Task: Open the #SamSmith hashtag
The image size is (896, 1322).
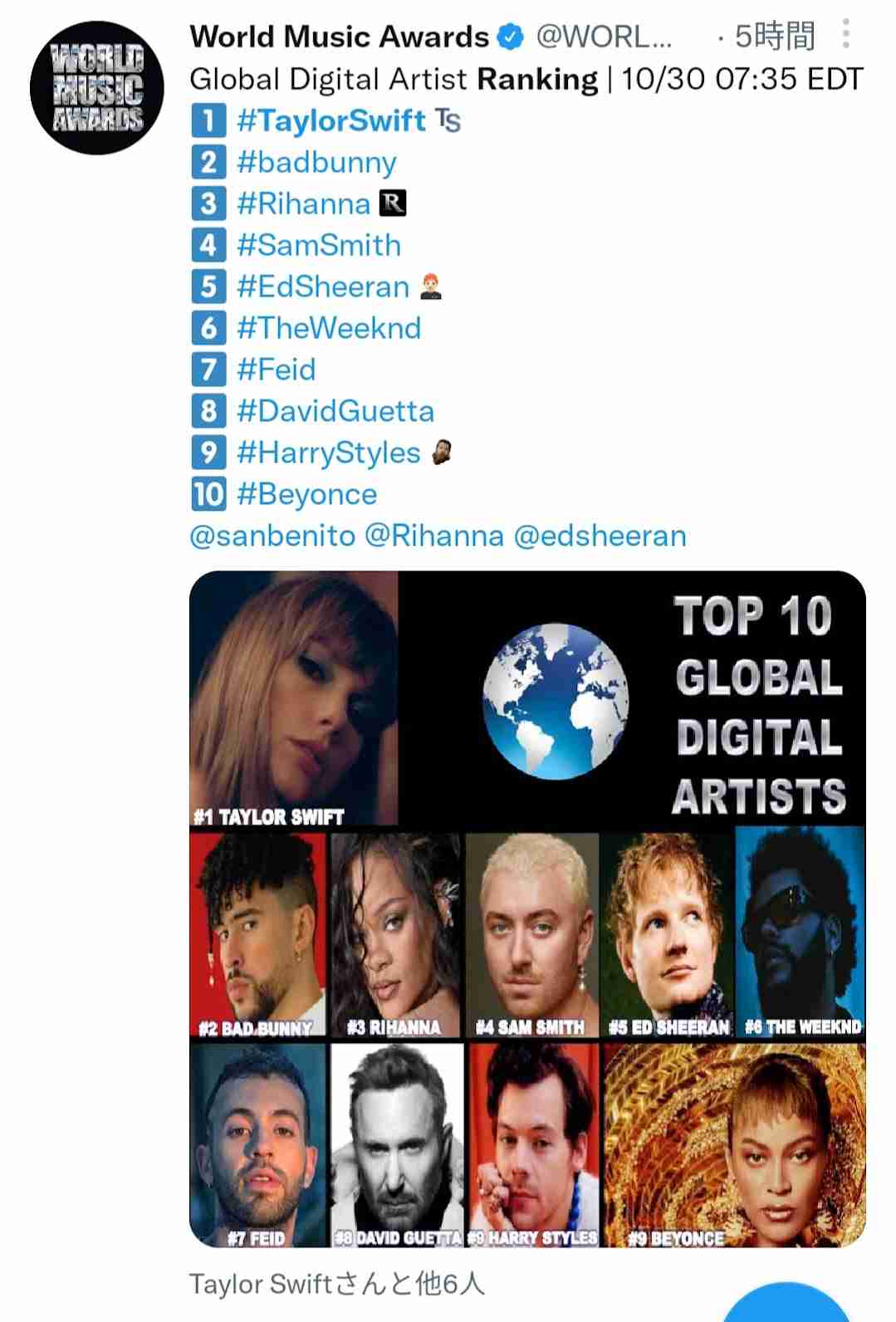Action: (x=319, y=245)
